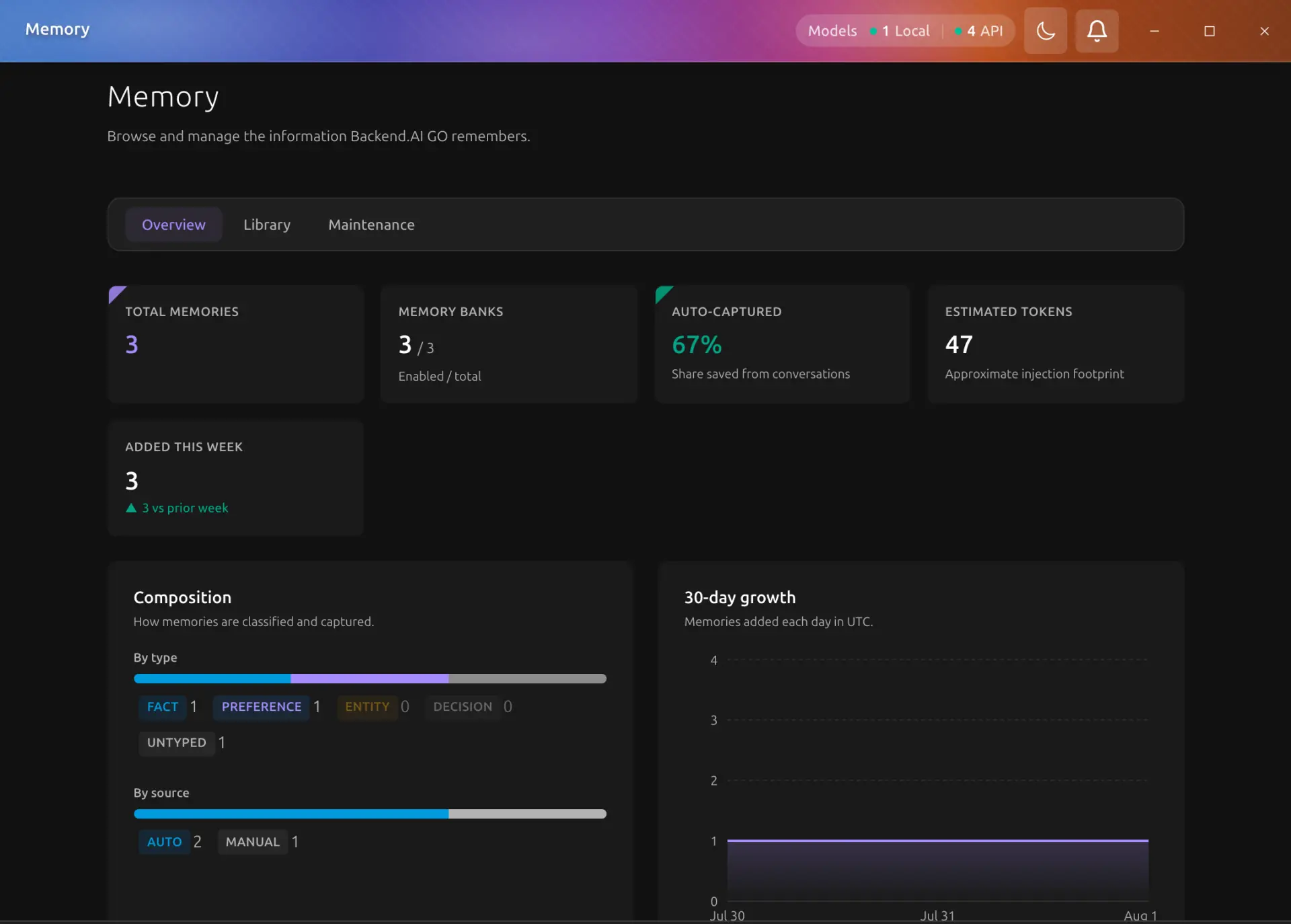
Task: Open notifications bell
Action: (x=1097, y=31)
